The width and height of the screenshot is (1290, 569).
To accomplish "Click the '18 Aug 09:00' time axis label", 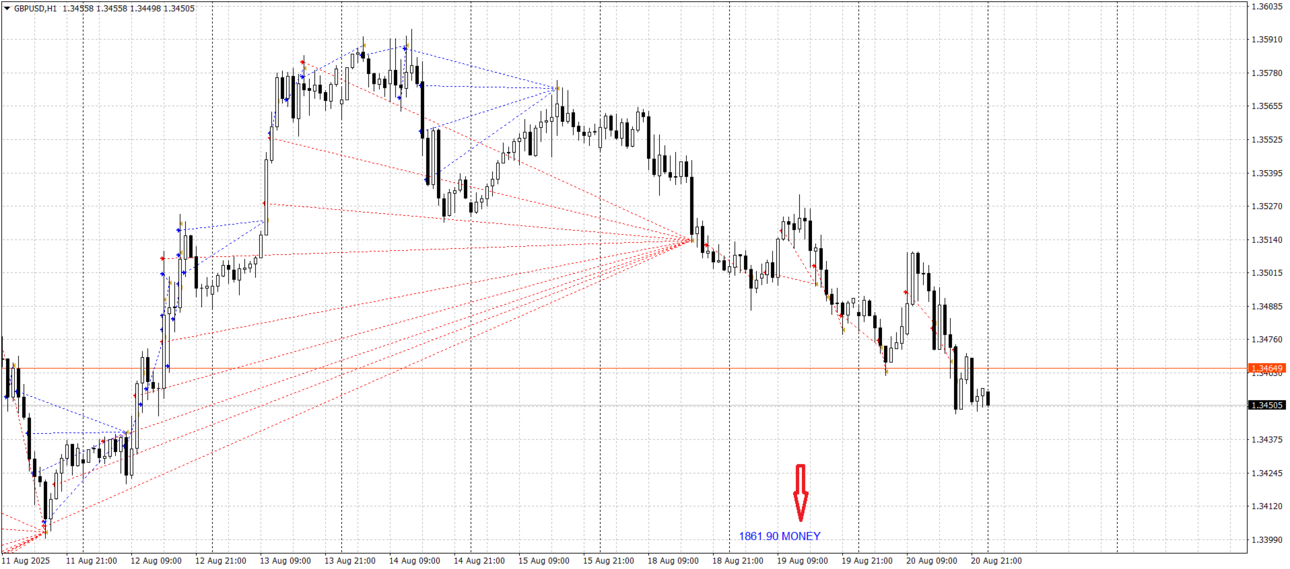I will 673,561.
